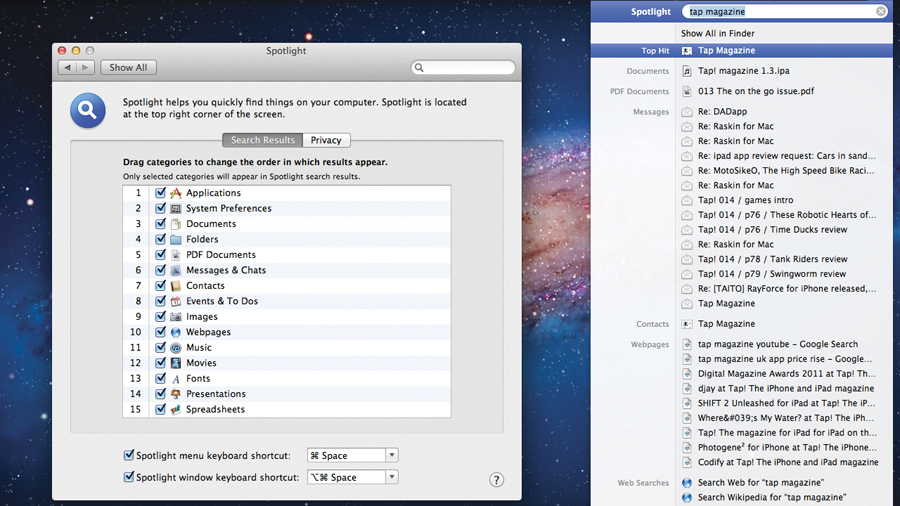The height and width of the screenshot is (506, 900).
Task: Open Re: [TAITO] RayForce for iPhone message
Action: (x=786, y=289)
